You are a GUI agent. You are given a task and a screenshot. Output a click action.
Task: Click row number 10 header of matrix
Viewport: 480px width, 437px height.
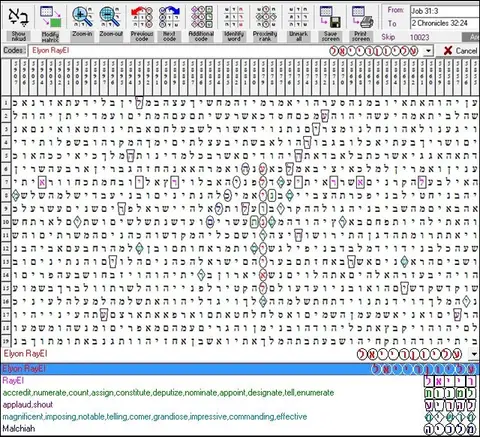(x=6, y=222)
